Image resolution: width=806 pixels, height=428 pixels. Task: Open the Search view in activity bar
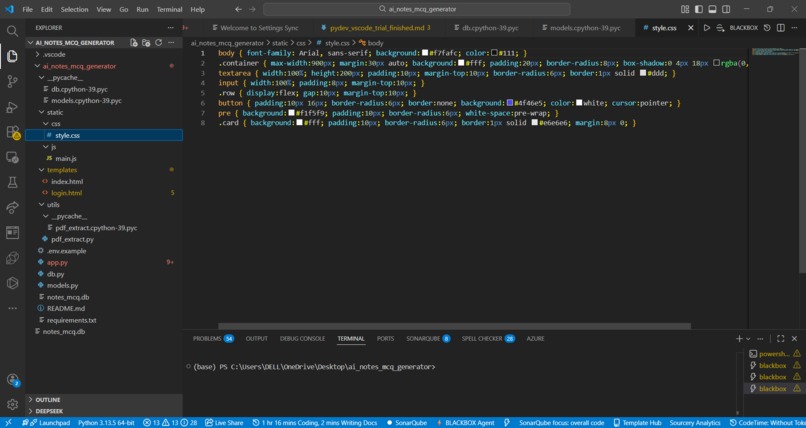pyautogui.click(x=12, y=31)
